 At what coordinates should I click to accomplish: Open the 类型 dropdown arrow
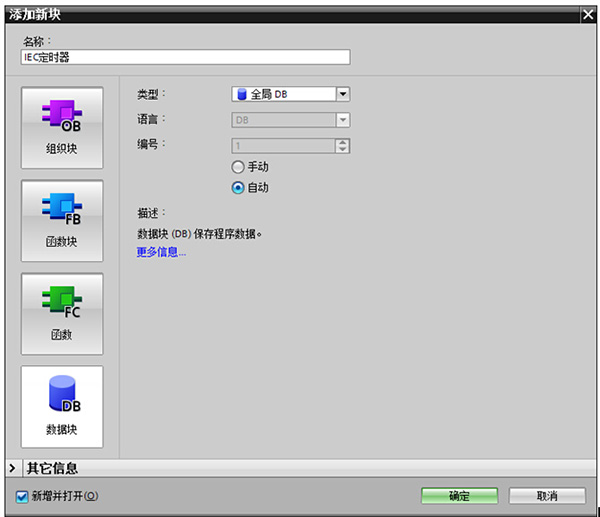pos(343,94)
